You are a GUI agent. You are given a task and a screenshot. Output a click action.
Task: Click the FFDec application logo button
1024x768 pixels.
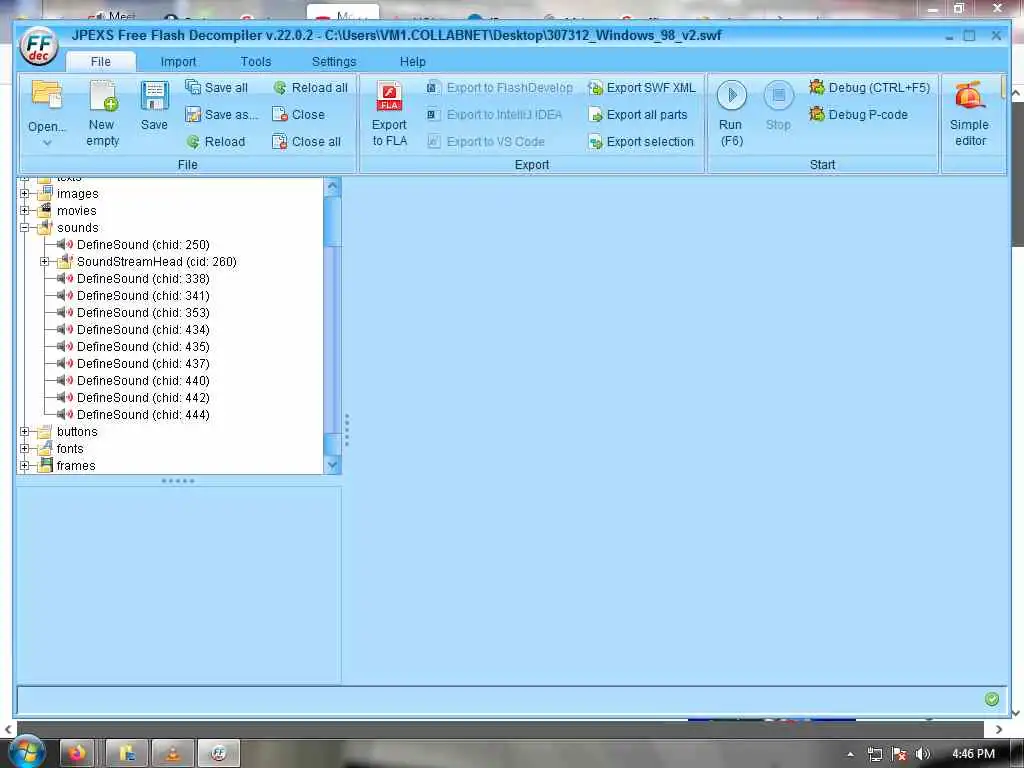pos(39,46)
